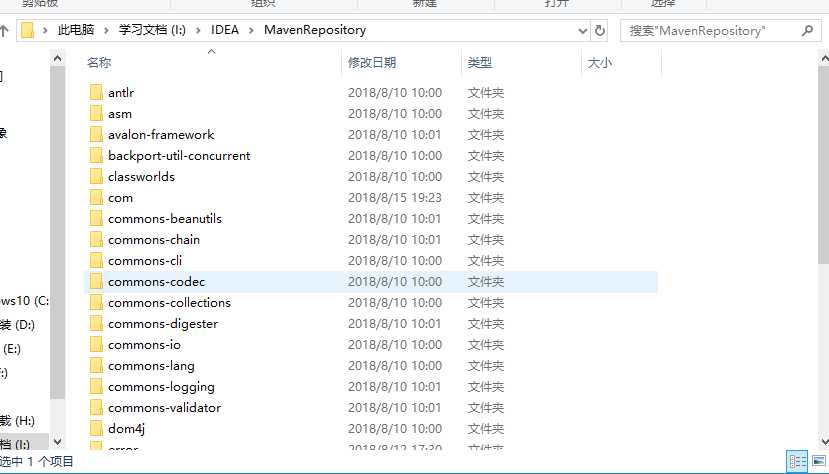
Task: Sort by 类型 column header
Action: pyautogui.click(x=480, y=62)
